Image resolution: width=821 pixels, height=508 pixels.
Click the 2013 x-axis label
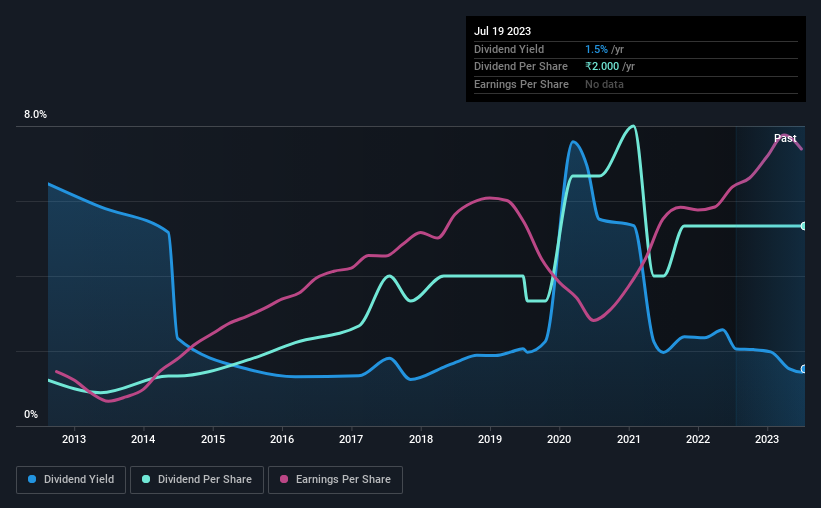tap(74, 439)
